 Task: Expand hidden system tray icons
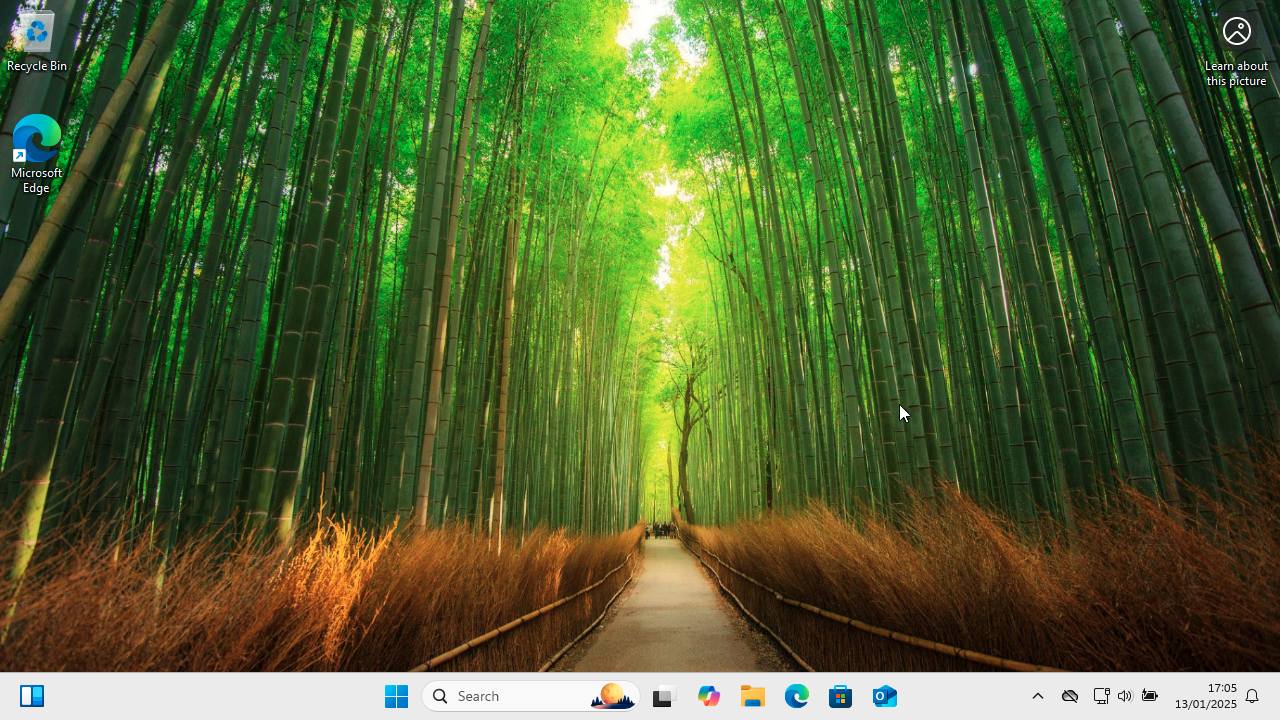pyautogui.click(x=1037, y=695)
